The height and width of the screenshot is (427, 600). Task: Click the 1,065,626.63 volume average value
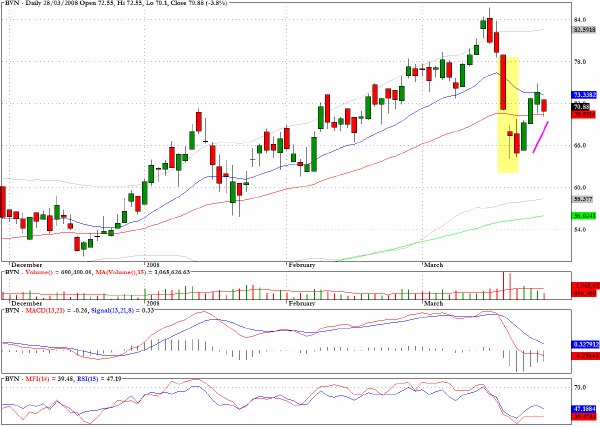coord(170,272)
